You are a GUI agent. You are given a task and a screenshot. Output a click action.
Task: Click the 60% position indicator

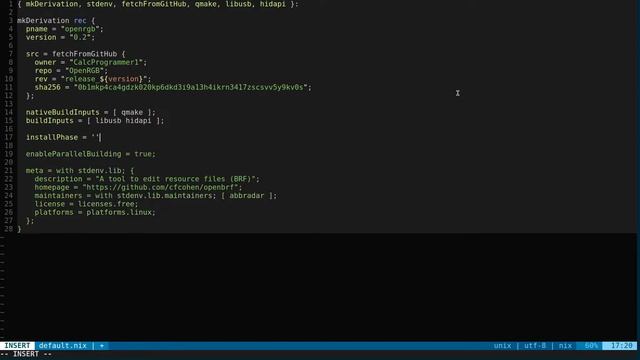click(591, 346)
